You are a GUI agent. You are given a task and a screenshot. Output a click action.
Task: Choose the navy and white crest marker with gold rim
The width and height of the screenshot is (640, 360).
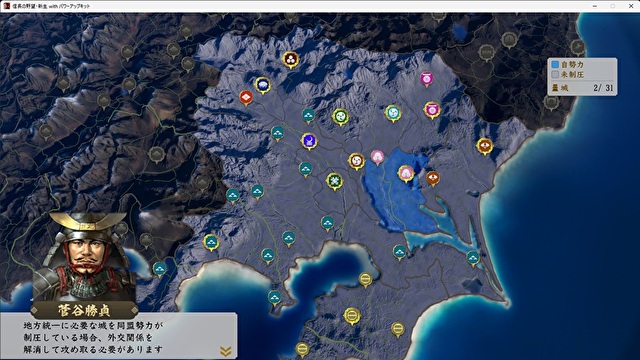[262, 85]
